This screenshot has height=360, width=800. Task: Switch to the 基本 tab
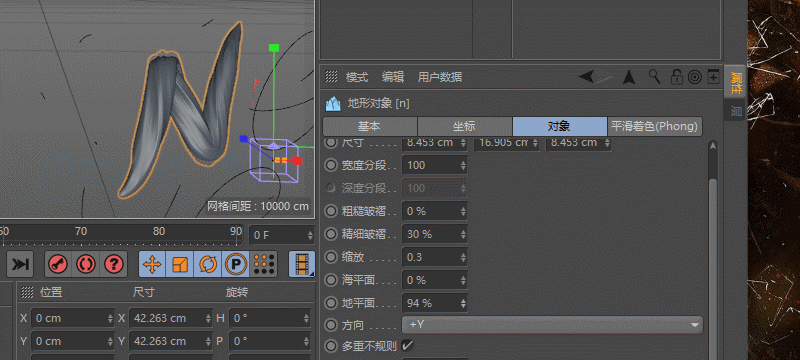coord(370,126)
